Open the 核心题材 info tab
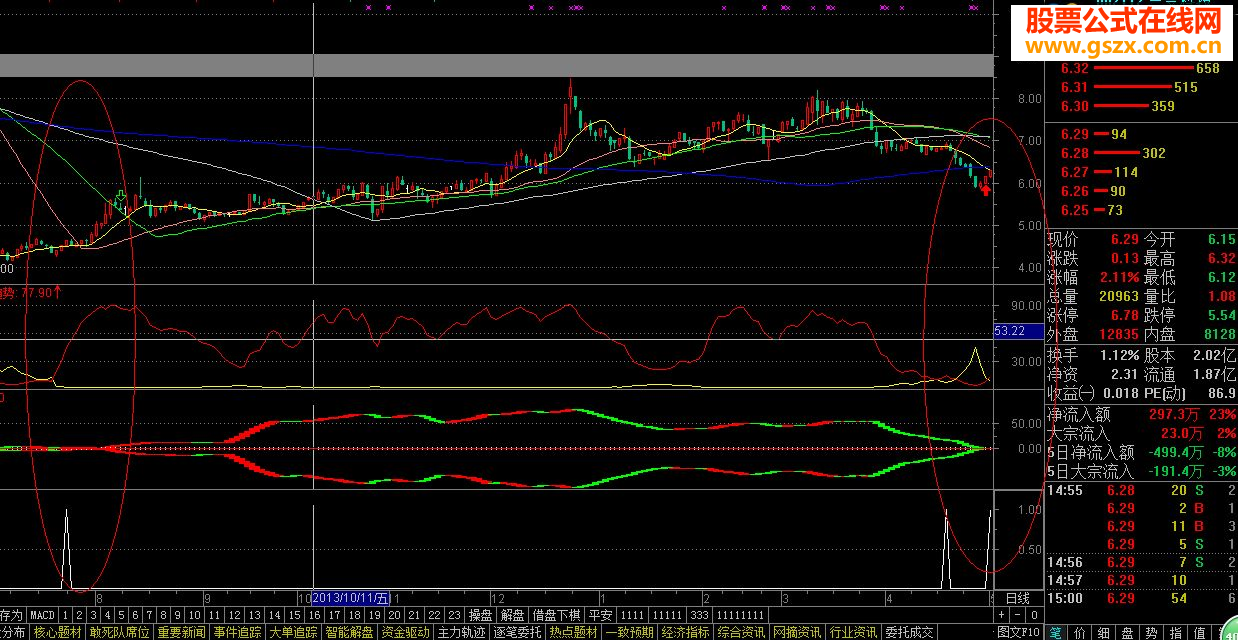Viewport: 1238px width, 640px height. pyautogui.click(x=57, y=632)
